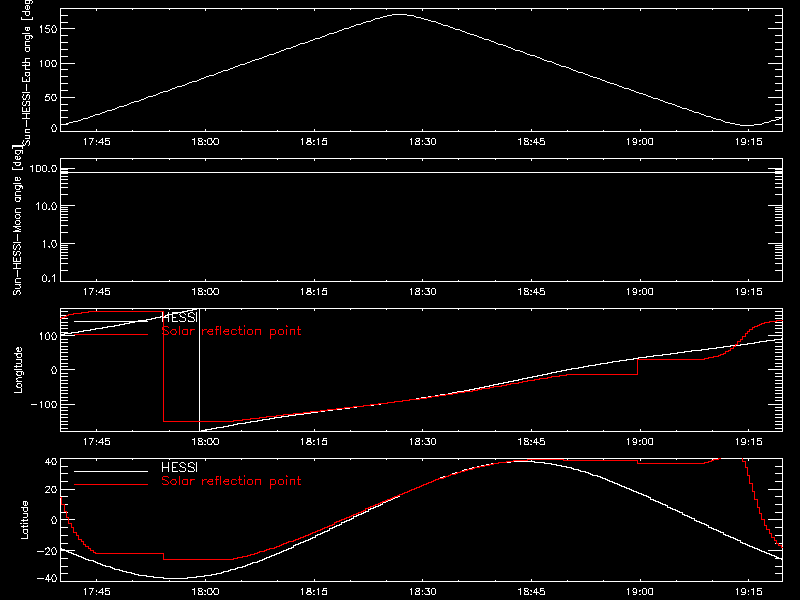Click the Sun-HESSI-Moon angle axis title
800x600 pixels.
coord(17,220)
